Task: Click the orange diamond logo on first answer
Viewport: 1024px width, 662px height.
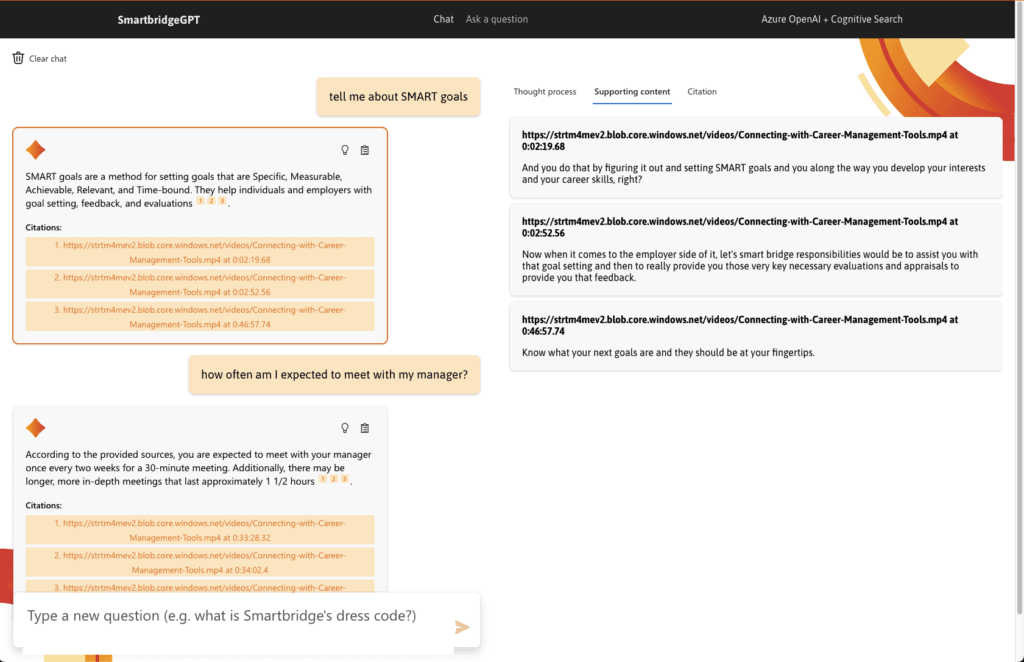Action: [x=35, y=150]
